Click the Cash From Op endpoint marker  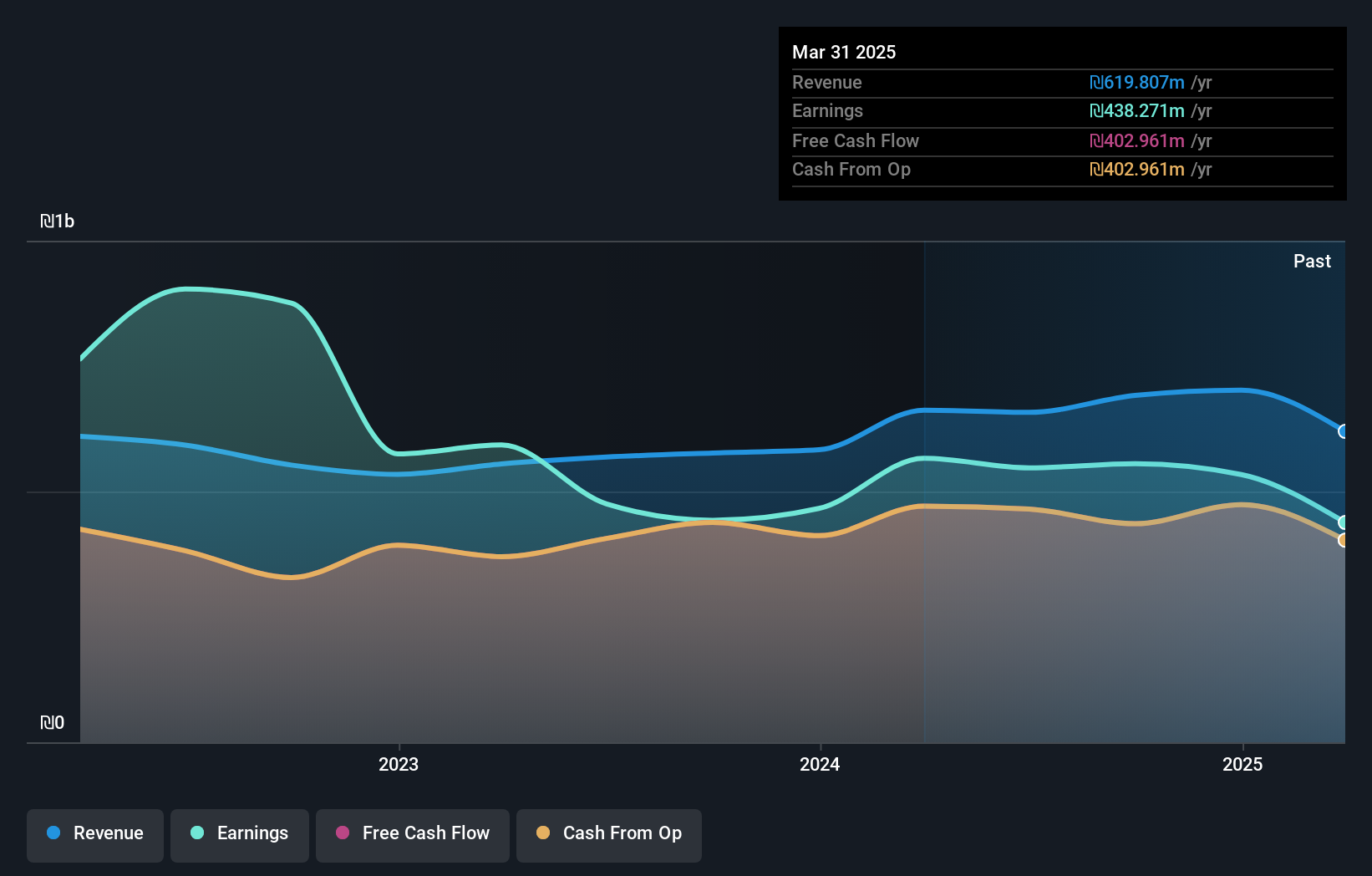(x=1343, y=540)
